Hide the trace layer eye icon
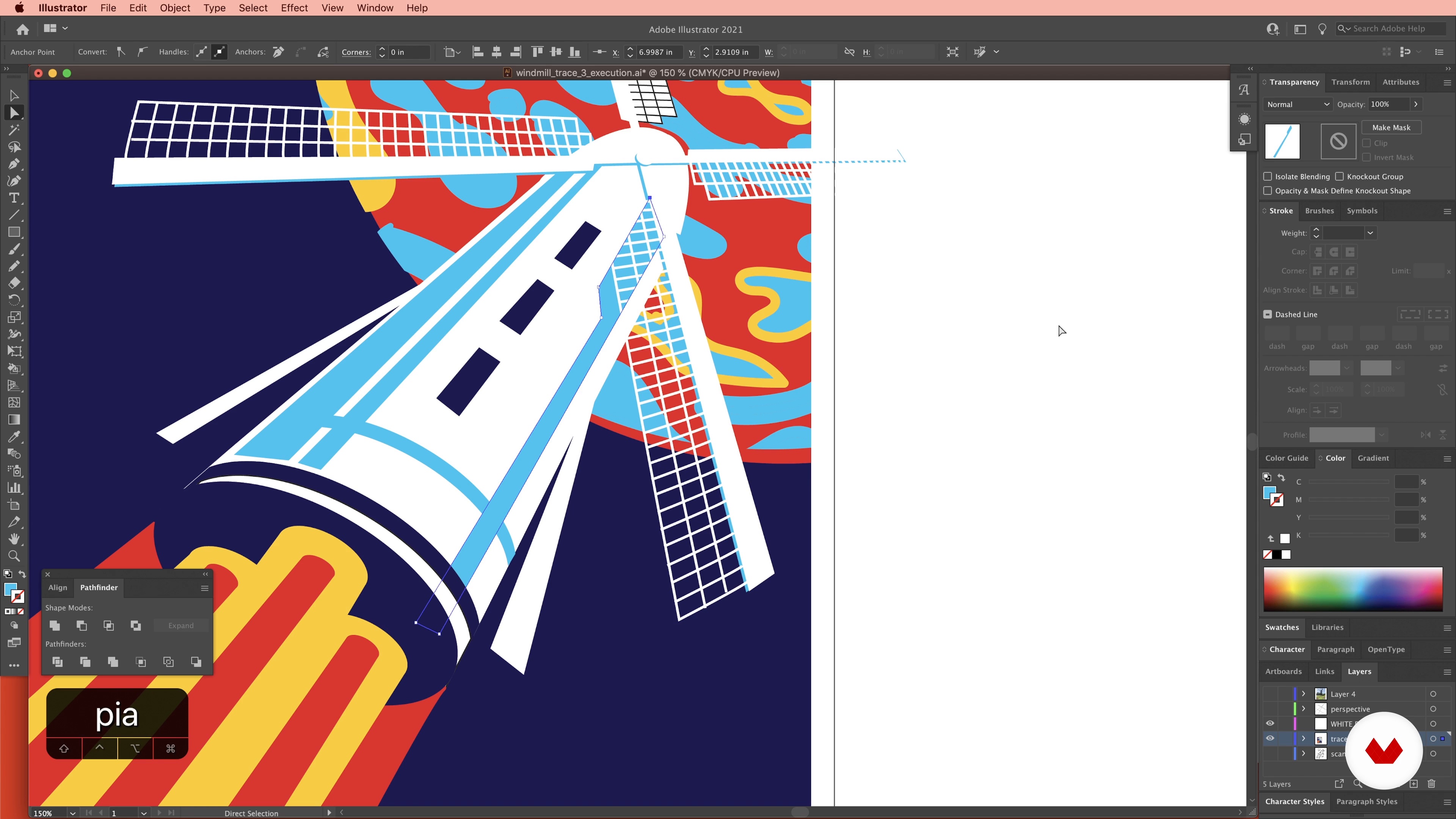The width and height of the screenshot is (1456, 819). point(1270,738)
